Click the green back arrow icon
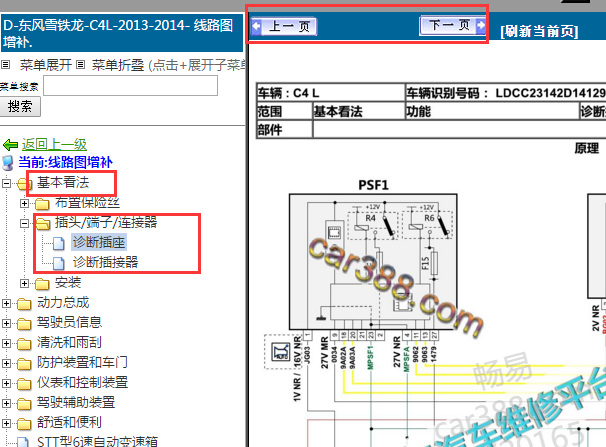 pyautogui.click(x=10, y=145)
